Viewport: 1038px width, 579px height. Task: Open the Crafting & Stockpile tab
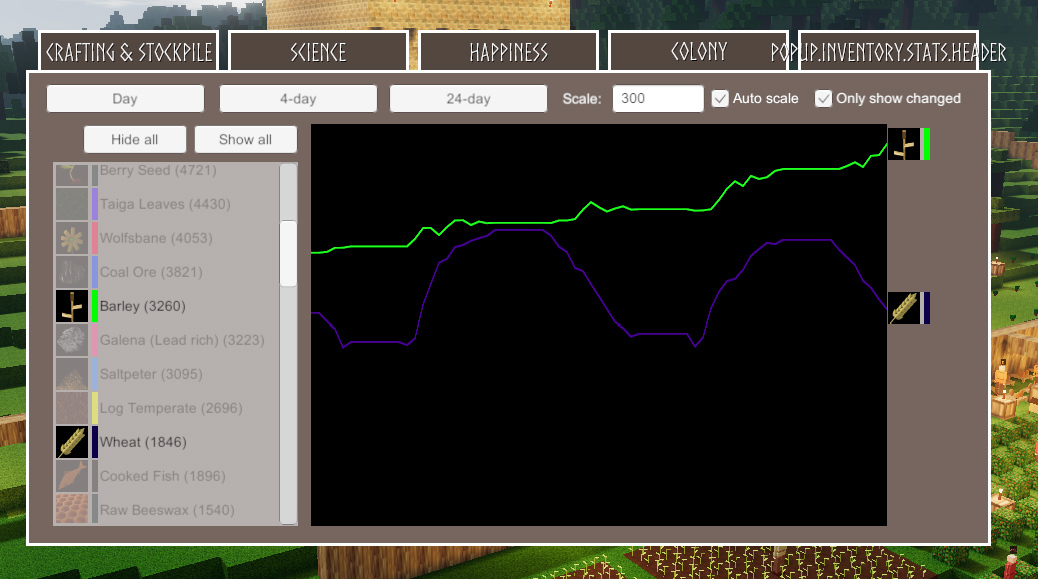[x=128, y=52]
